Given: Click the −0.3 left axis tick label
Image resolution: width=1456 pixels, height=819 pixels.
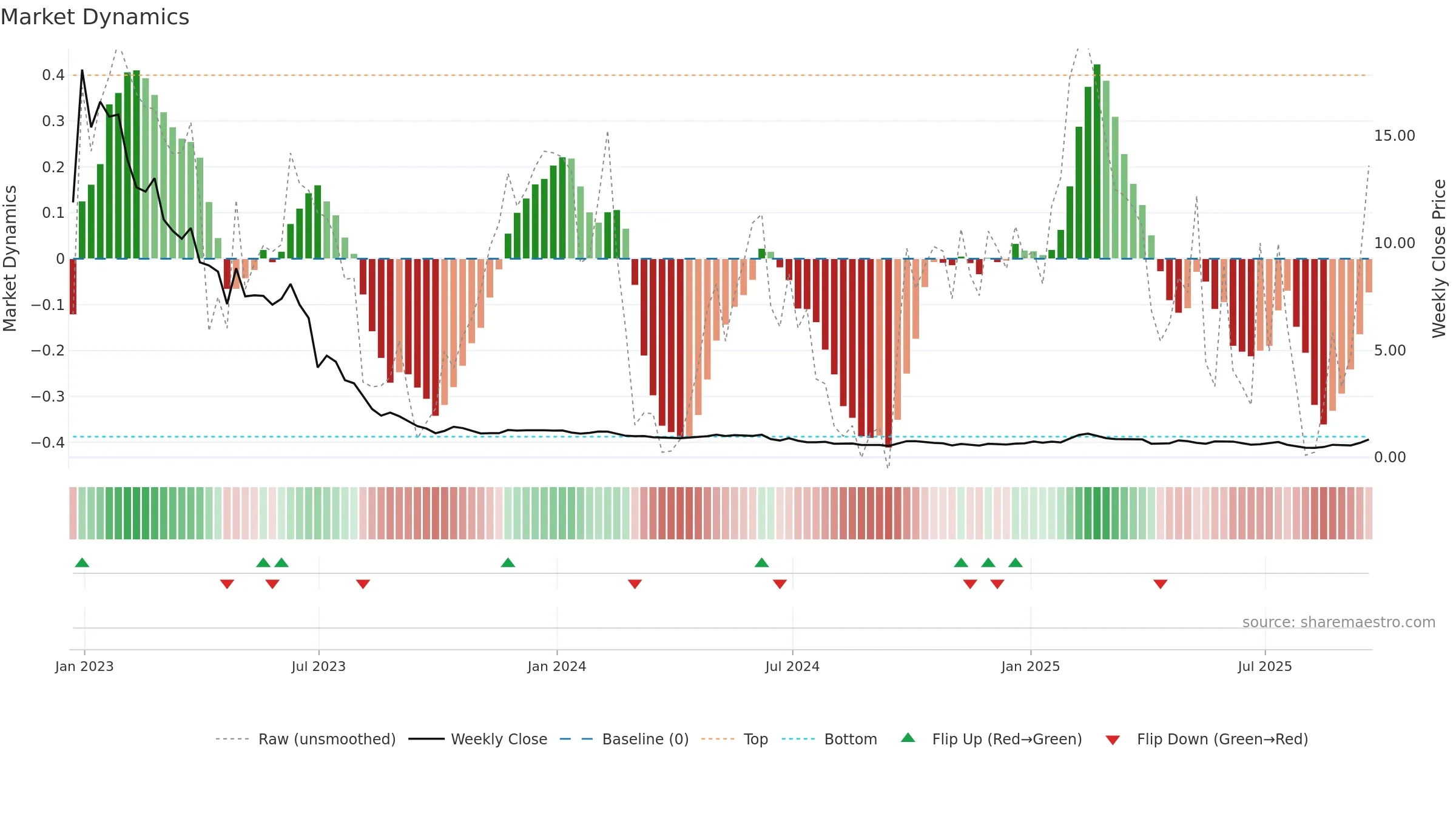Looking at the screenshot, I should (x=48, y=396).
